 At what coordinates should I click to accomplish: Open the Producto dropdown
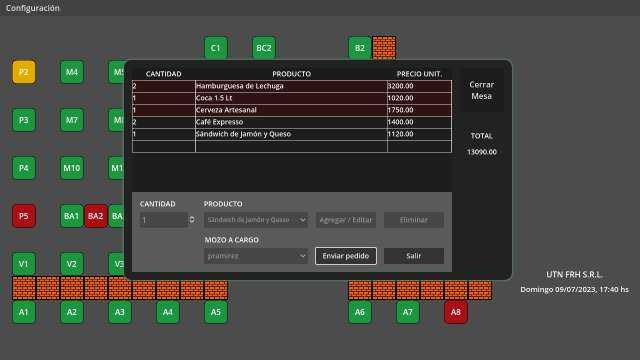coord(256,220)
